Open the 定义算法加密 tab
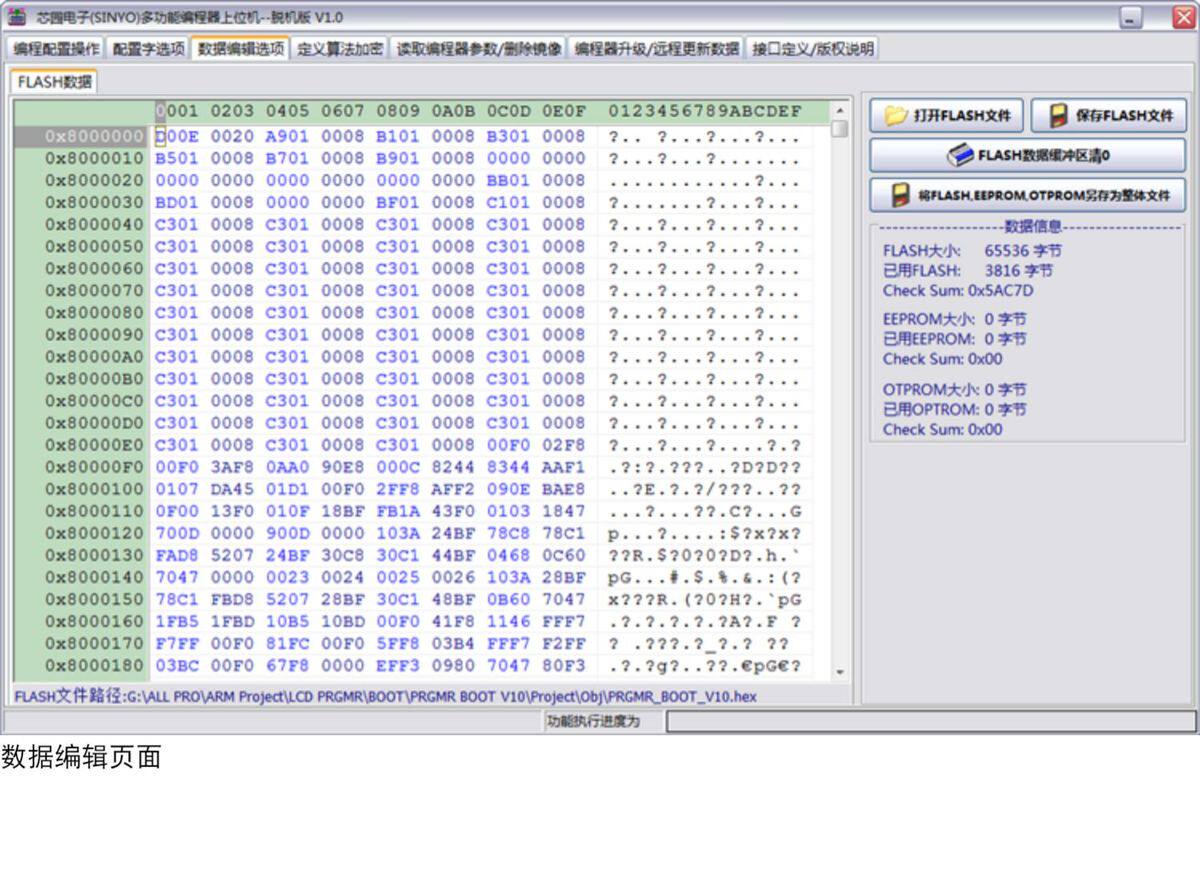This screenshot has height=888, width=1200. (340, 48)
